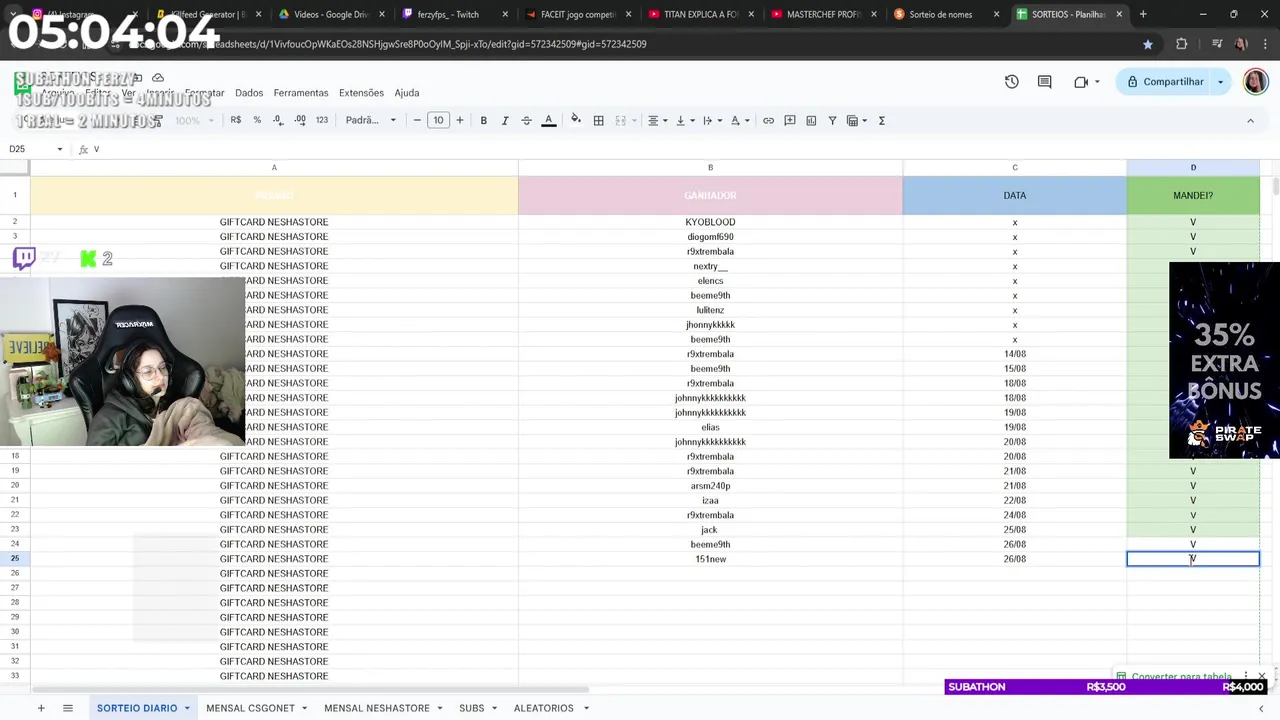The image size is (1280, 720).
Task: Open the comments panel icon
Action: [x=1045, y=82]
